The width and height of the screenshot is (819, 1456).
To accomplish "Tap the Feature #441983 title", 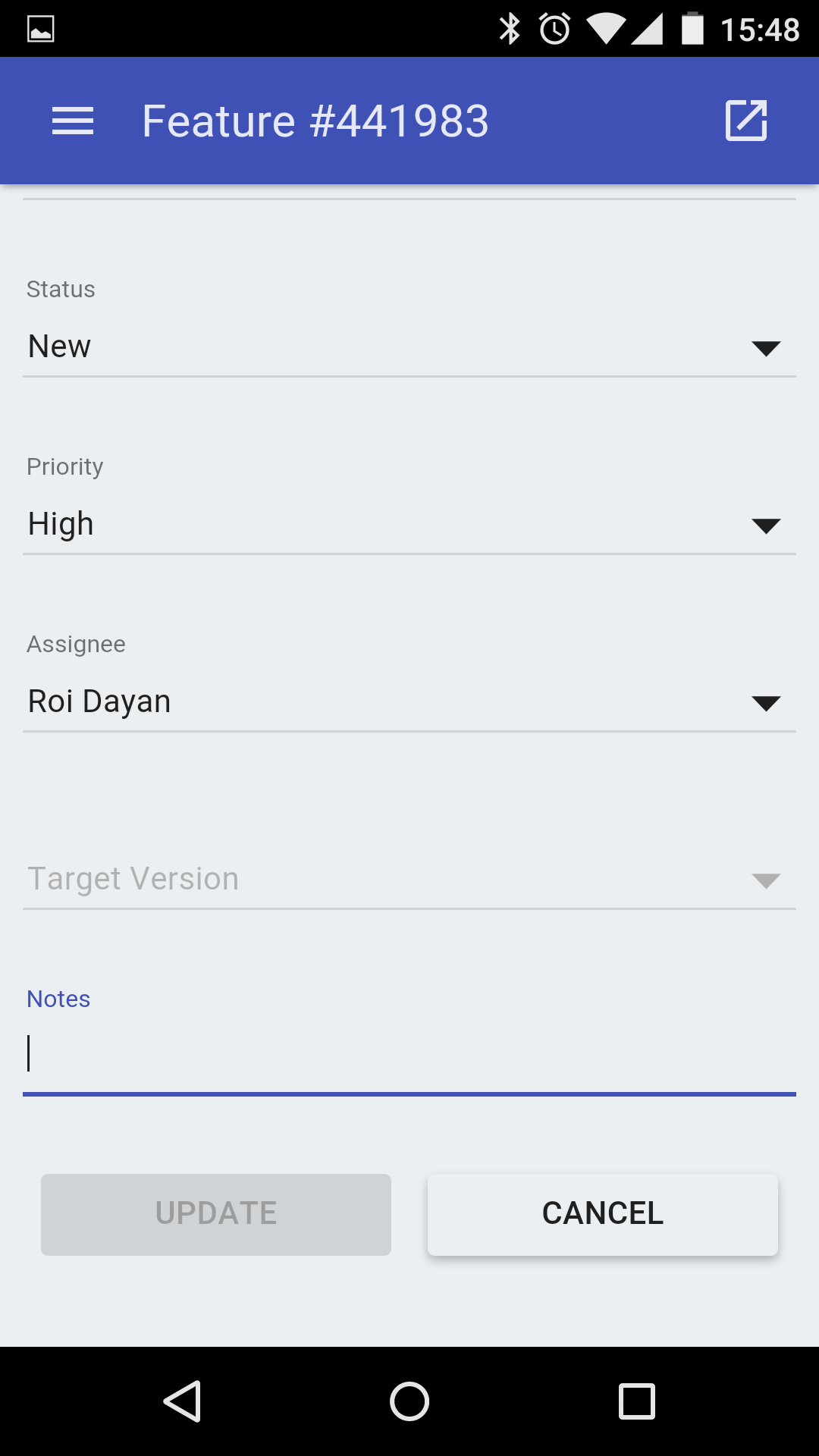I will [315, 121].
